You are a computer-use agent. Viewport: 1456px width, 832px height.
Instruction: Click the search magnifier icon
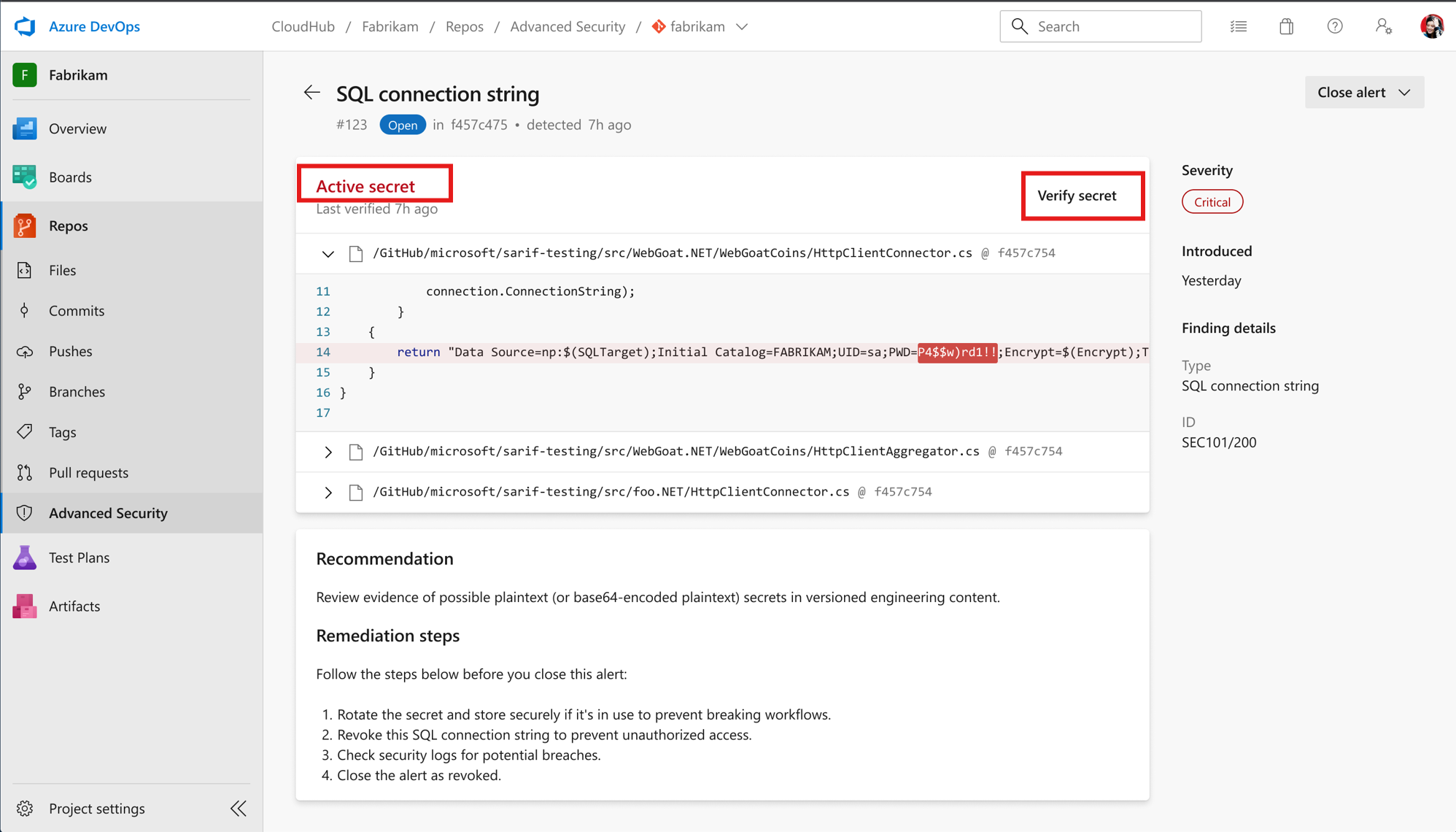click(x=1020, y=26)
